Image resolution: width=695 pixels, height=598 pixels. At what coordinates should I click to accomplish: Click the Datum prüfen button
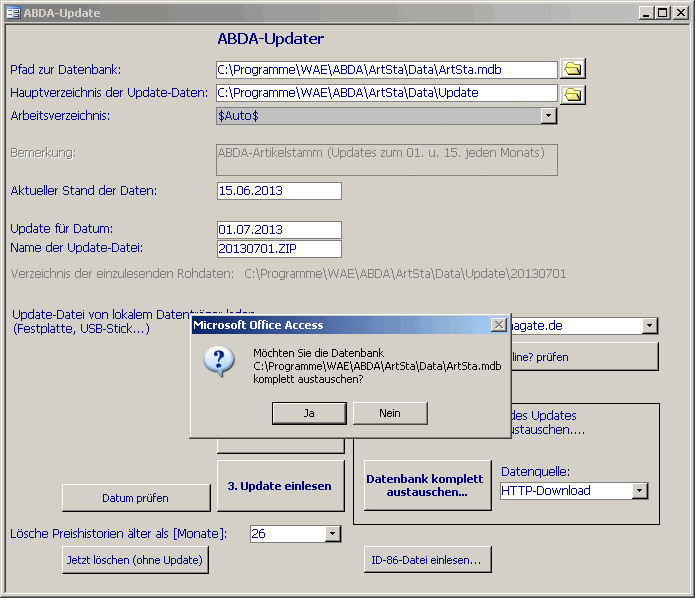[136, 498]
